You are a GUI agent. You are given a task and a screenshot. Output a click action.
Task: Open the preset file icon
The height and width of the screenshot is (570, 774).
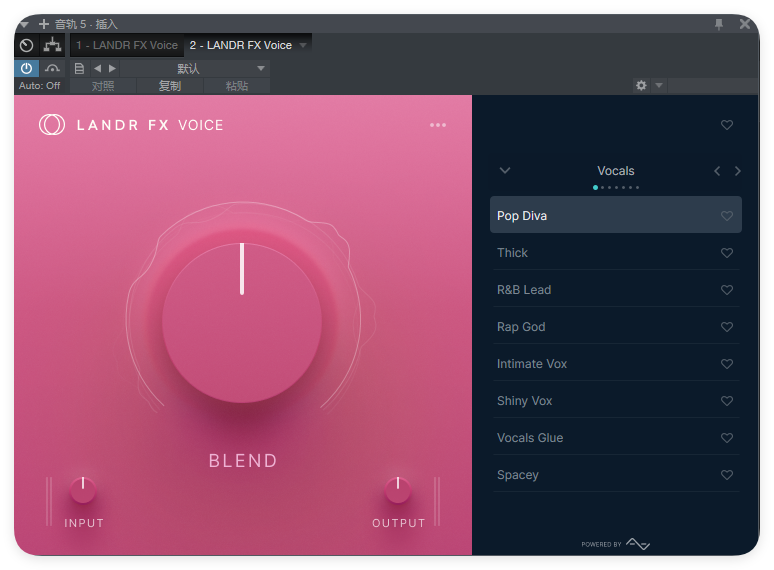point(79,68)
